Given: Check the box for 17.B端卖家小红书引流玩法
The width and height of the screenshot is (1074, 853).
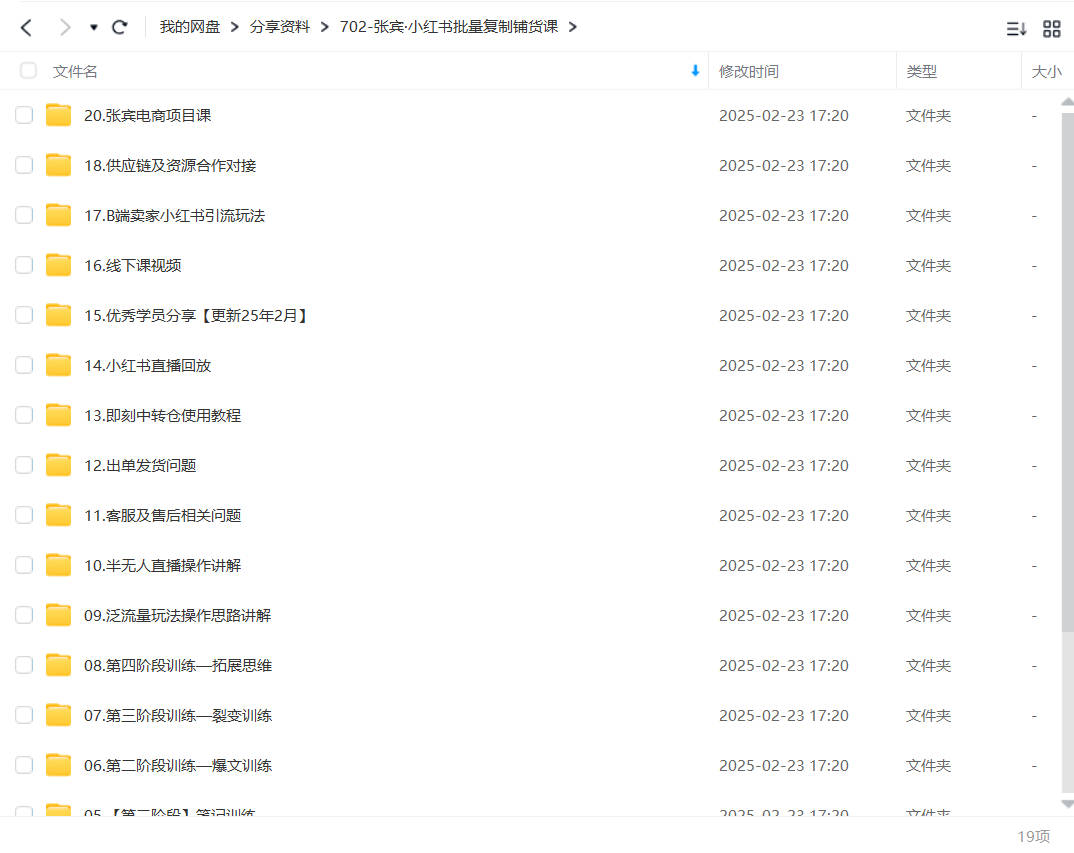Looking at the screenshot, I should [24, 215].
